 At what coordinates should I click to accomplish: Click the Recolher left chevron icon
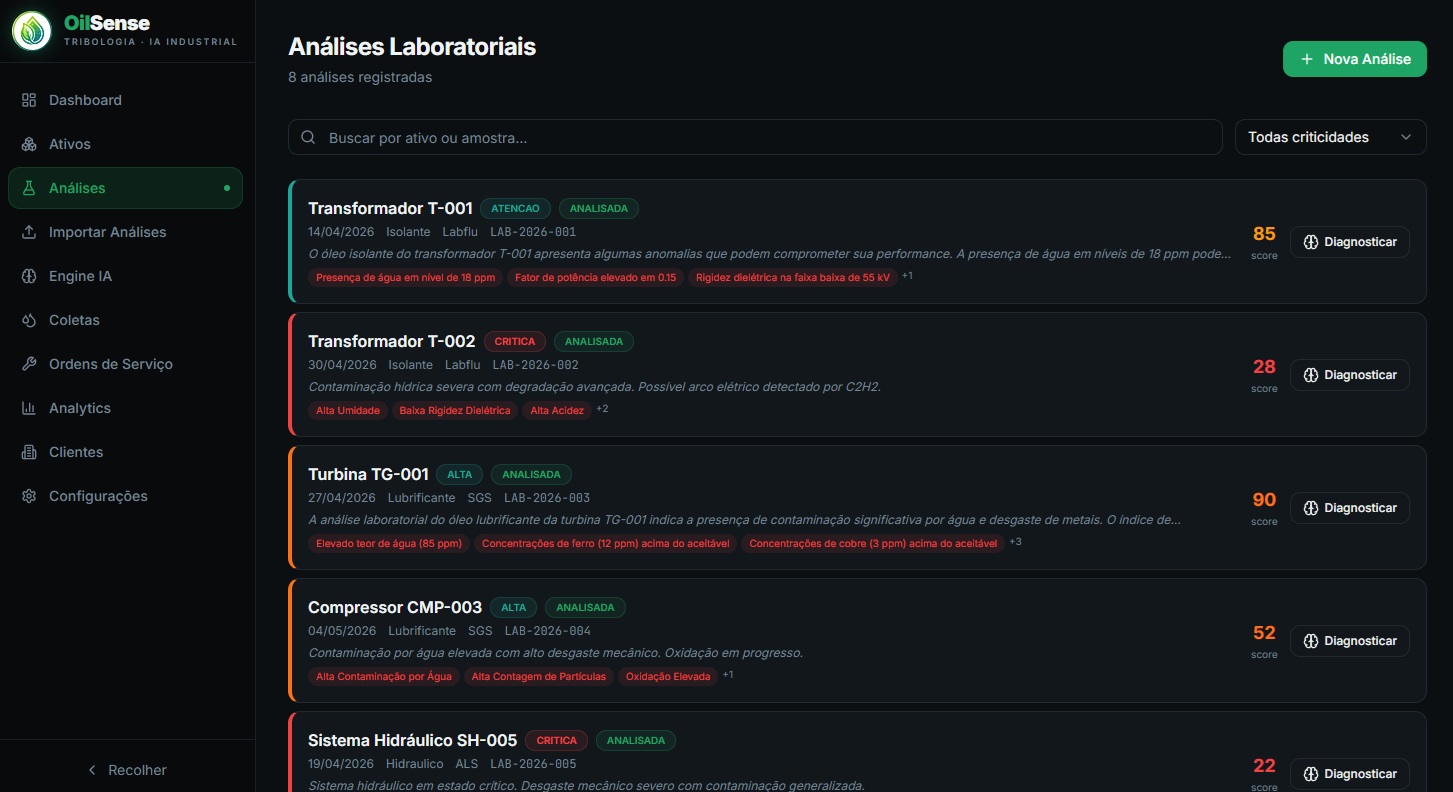(92, 770)
